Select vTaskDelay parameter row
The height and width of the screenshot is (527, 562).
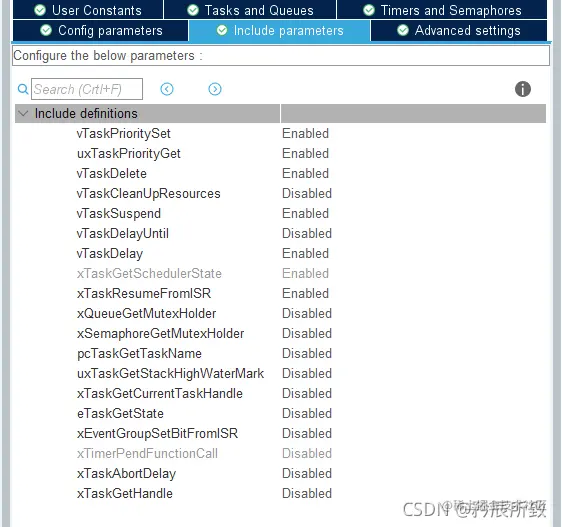110,254
